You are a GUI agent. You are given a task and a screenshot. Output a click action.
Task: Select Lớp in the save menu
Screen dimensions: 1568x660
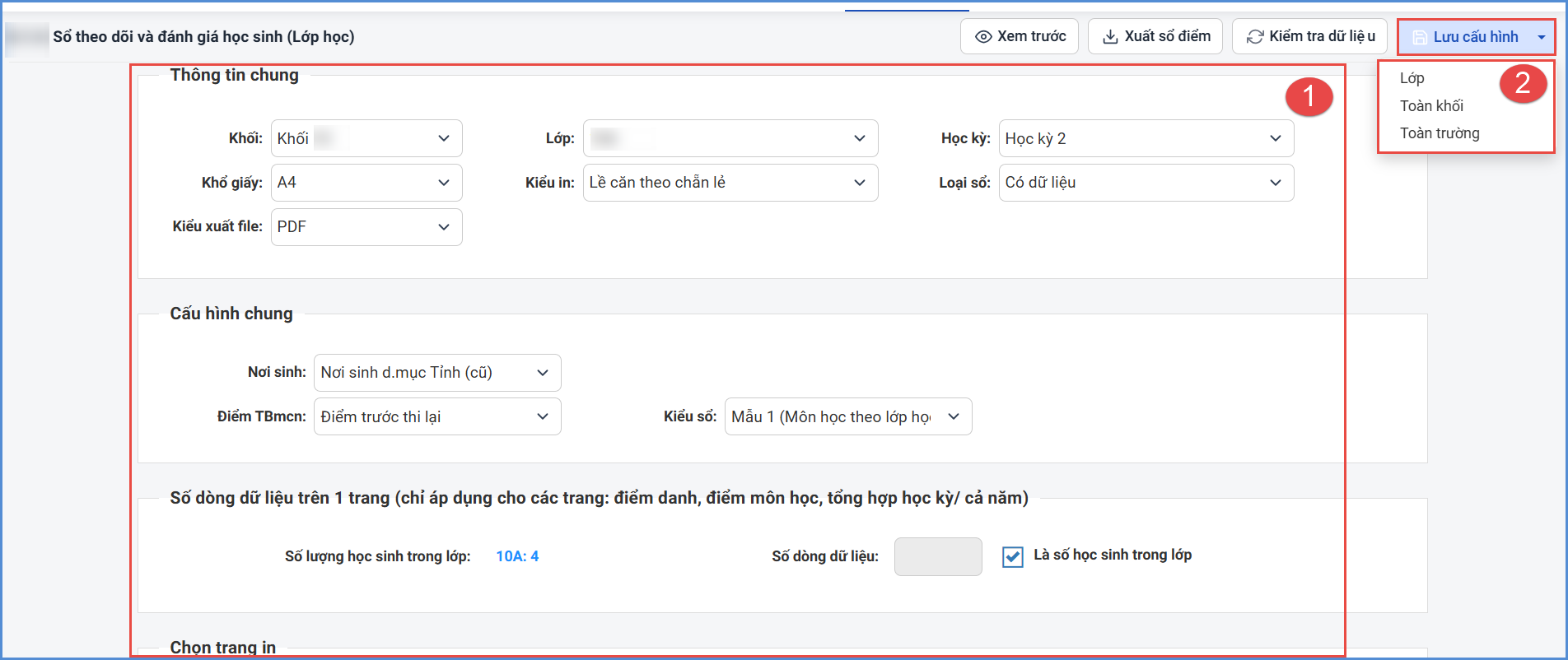click(1412, 78)
